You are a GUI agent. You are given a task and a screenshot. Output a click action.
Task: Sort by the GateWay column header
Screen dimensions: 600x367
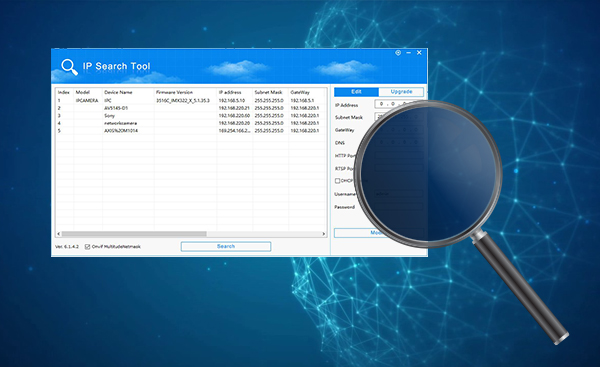pos(300,92)
